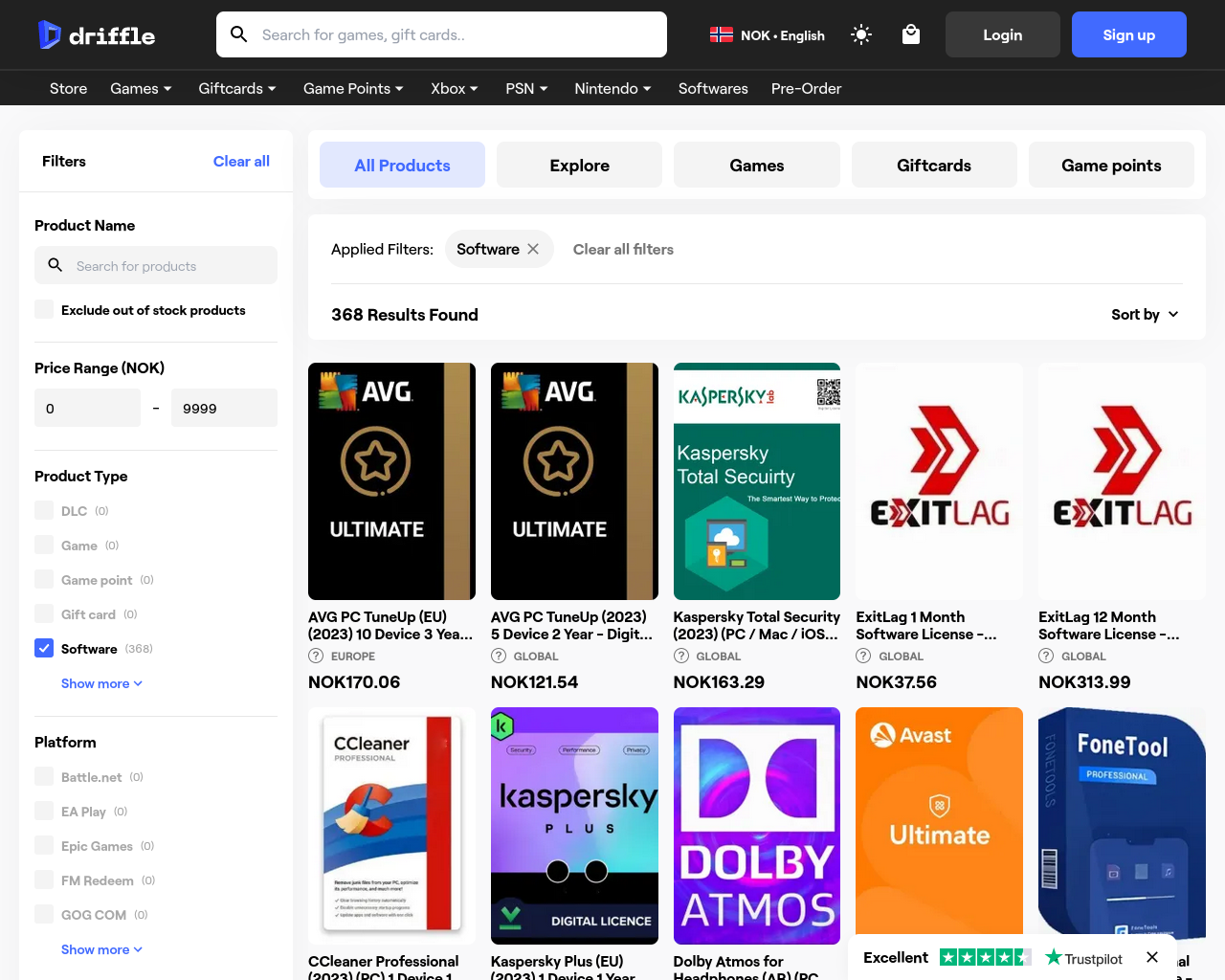Go to Store in navigation bar
Viewport: 1225px width, 980px height.
pos(69,88)
